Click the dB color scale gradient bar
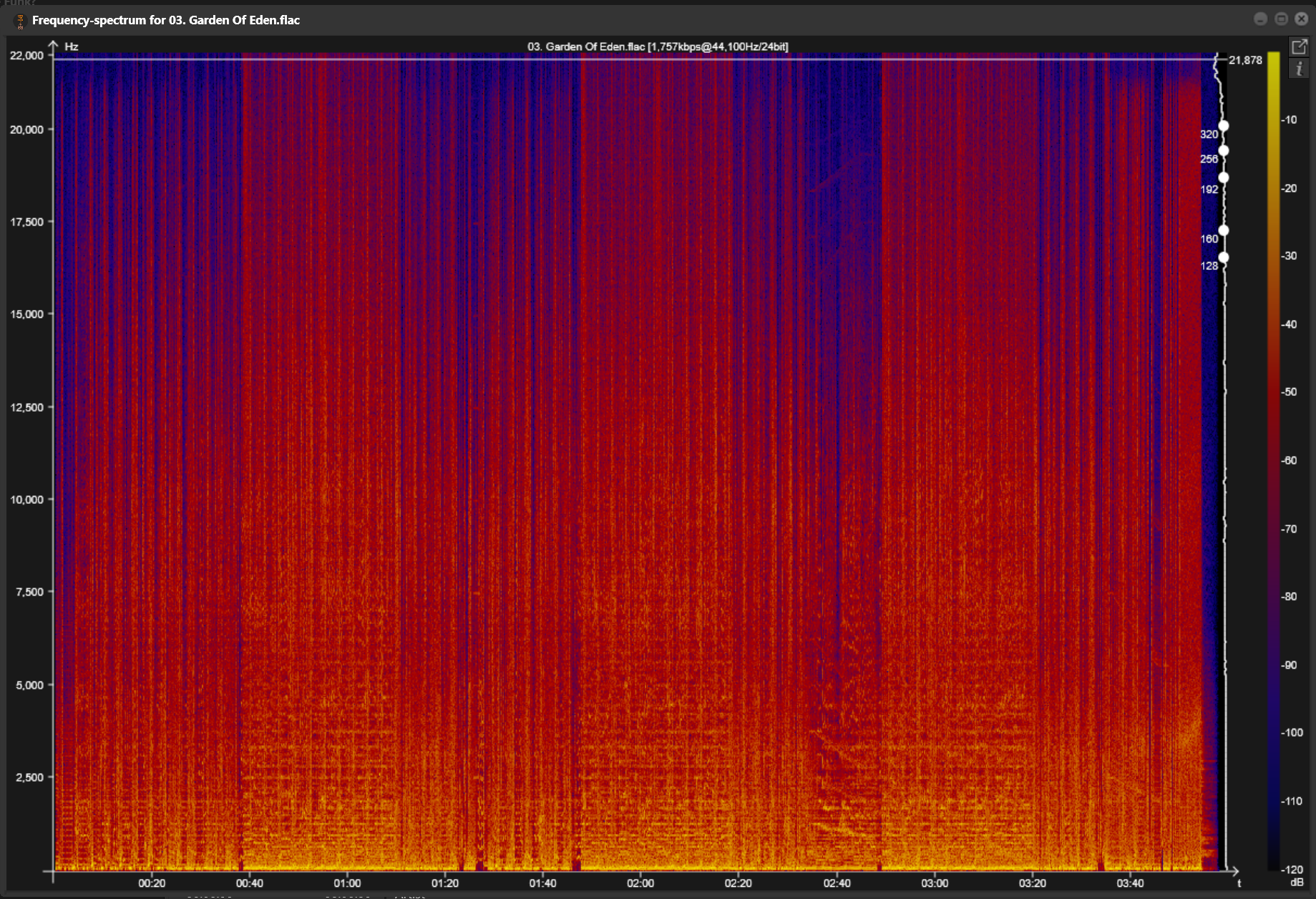This screenshot has height=899, width=1316. pyautogui.click(x=1273, y=458)
